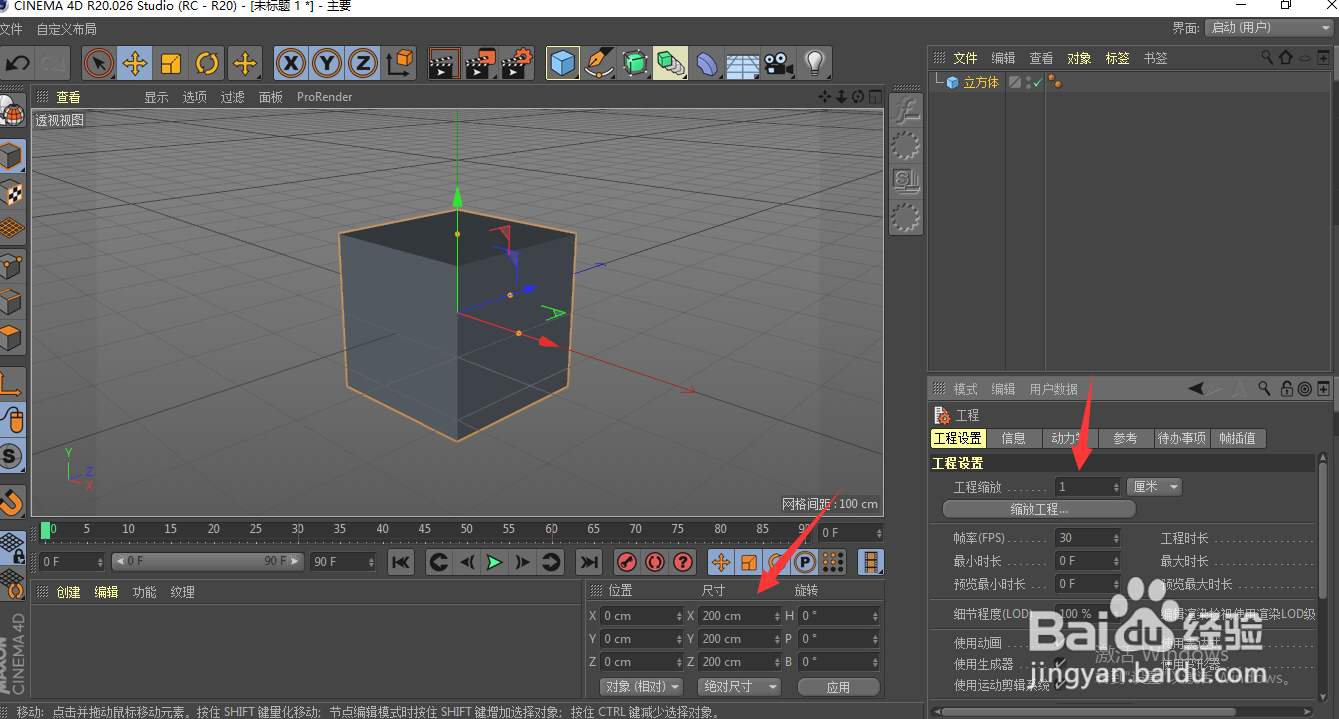Toggle Record Parameter (P) button
Image resolution: width=1339 pixels, height=719 pixels.
805,562
